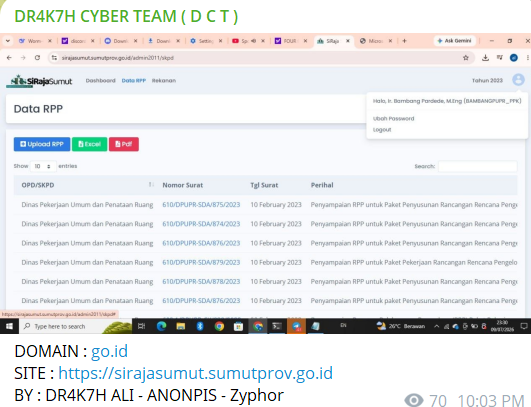Click the Upload RPP button
This screenshot has height=407, width=531.
click(x=42, y=144)
